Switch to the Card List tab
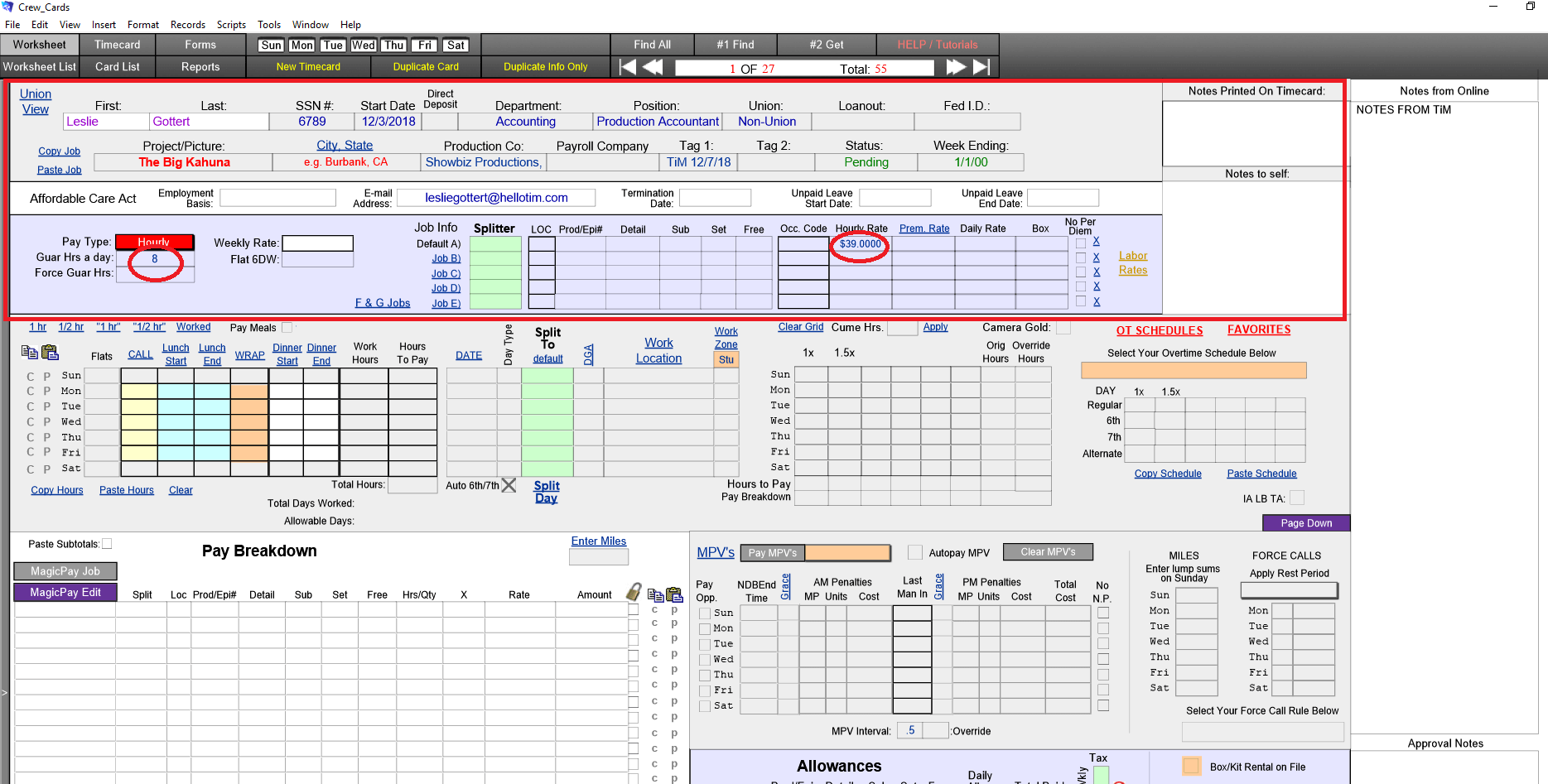This screenshot has width=1548, height=784. (x=118, y=67)
